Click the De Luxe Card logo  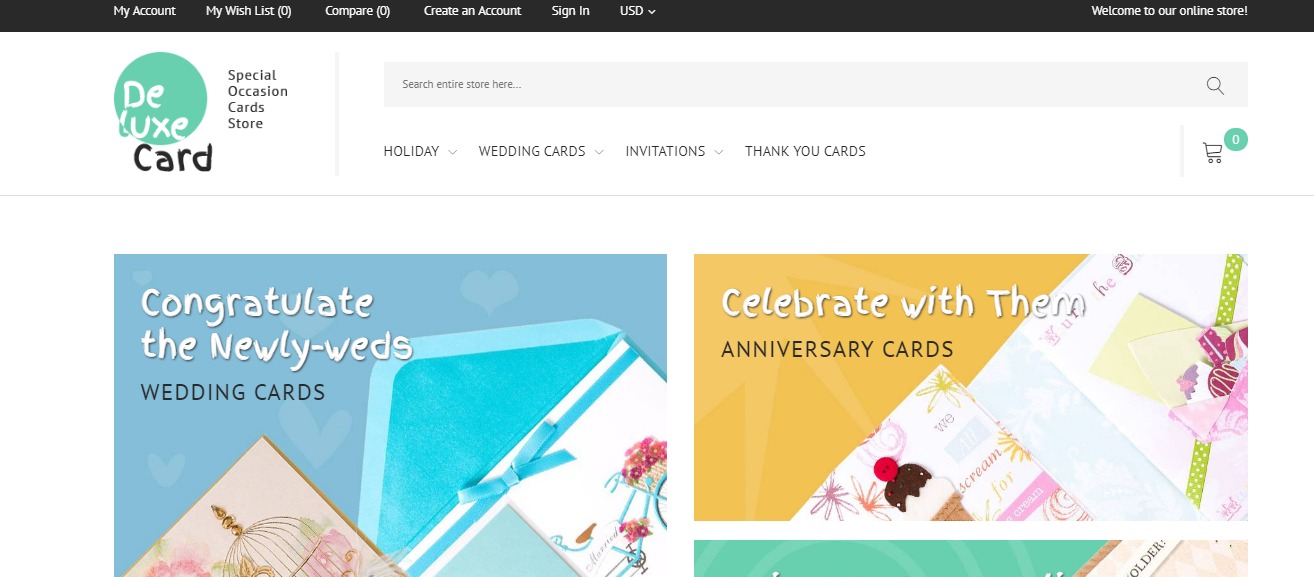tap(163, 112)
